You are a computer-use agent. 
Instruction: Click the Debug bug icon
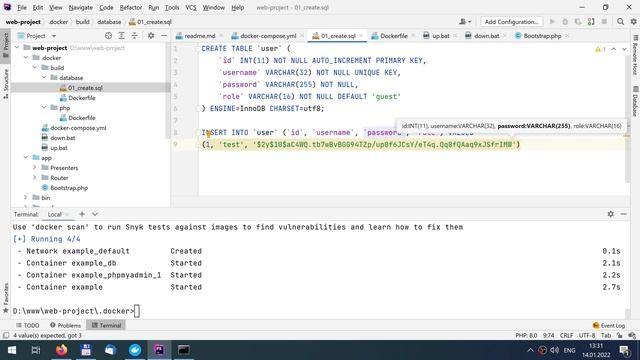click(x=565, y=22)
